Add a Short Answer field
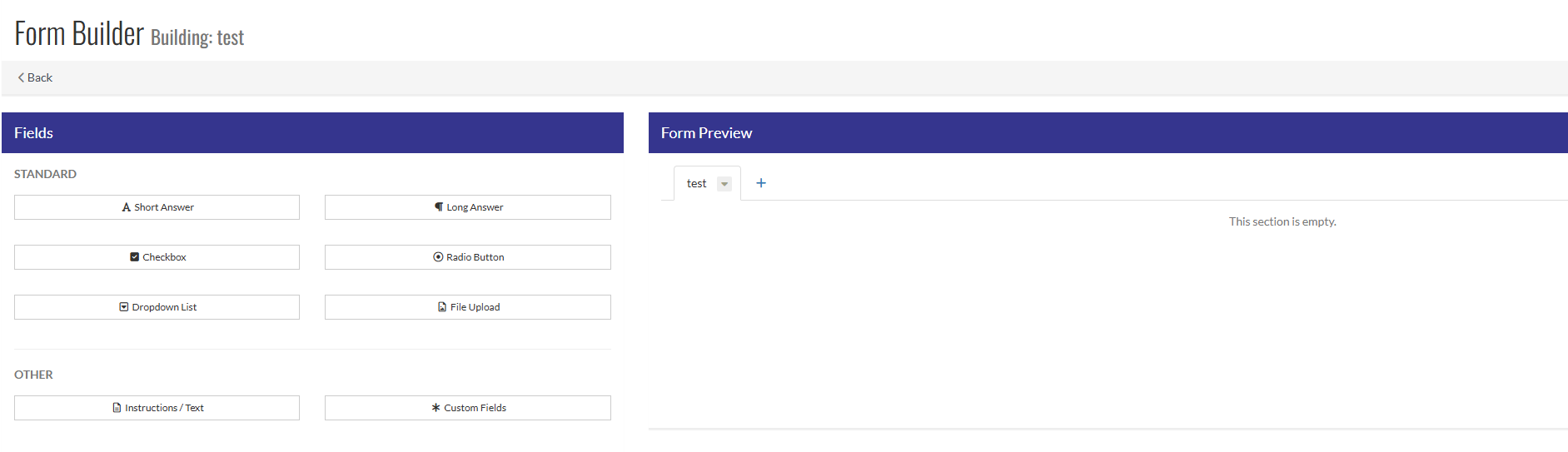 click(x=157, y=207)
